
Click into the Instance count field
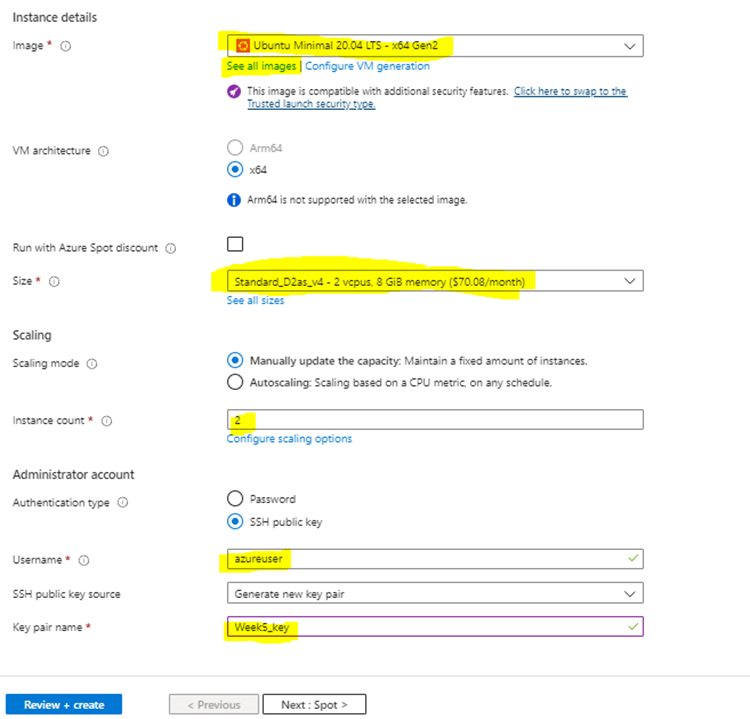point(435,420)
